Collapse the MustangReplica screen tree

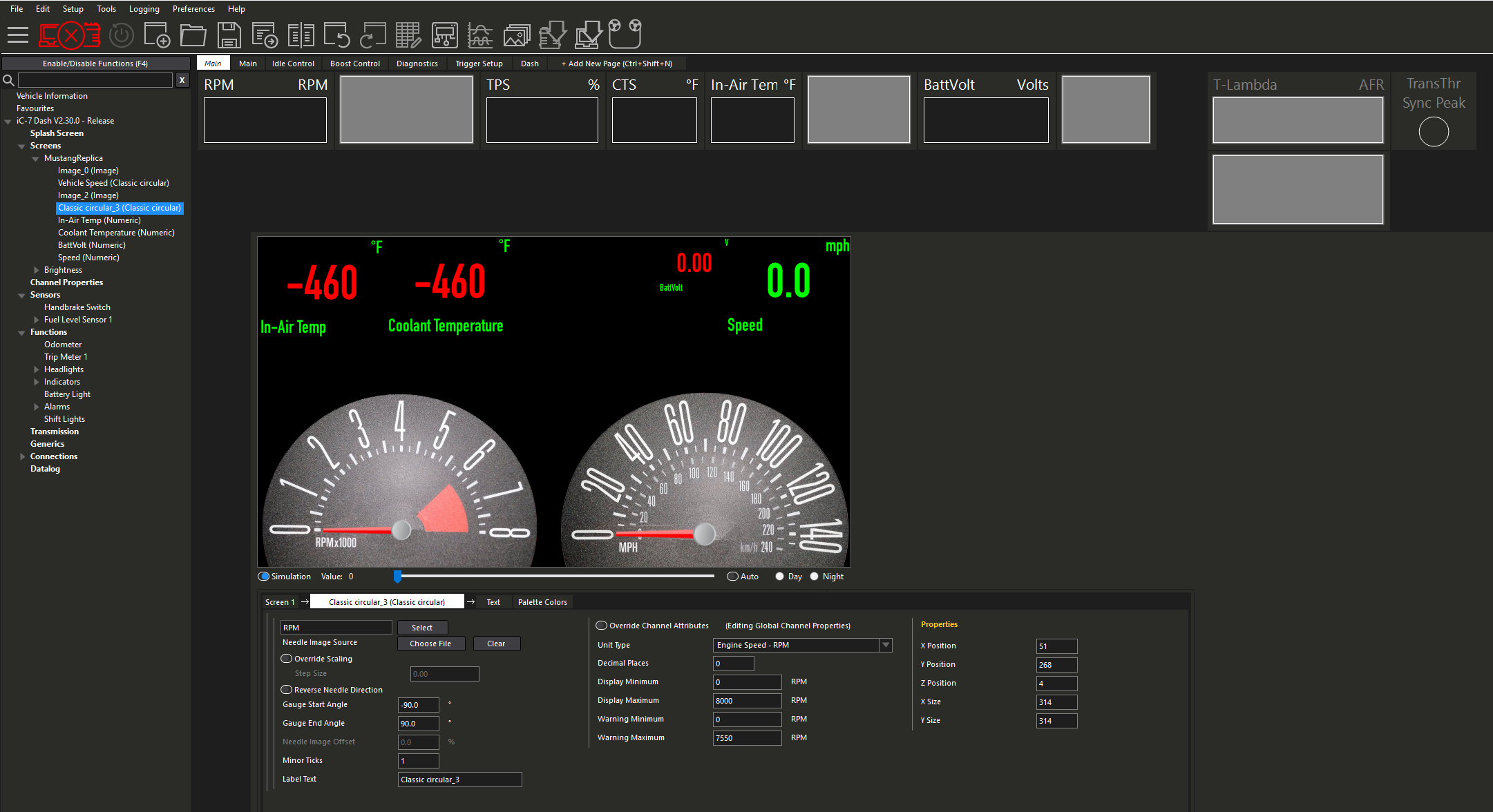click(x=36, y=157)
